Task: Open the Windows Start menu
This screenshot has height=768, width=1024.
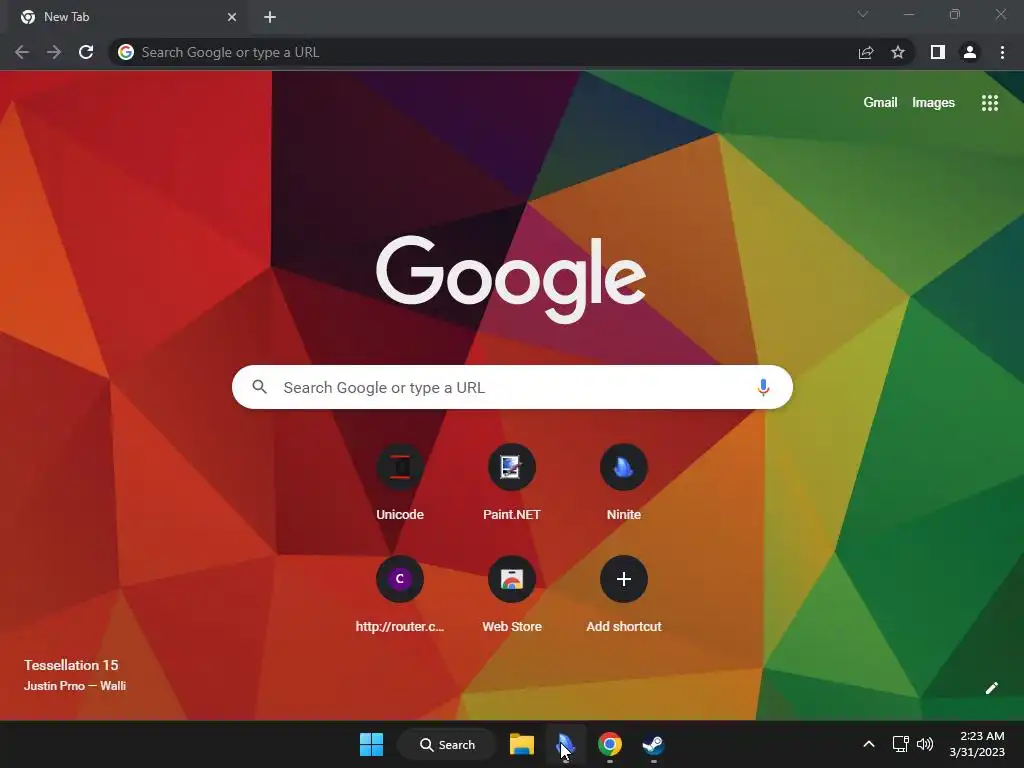Action: pyautogui.click(x=372, y=744)
